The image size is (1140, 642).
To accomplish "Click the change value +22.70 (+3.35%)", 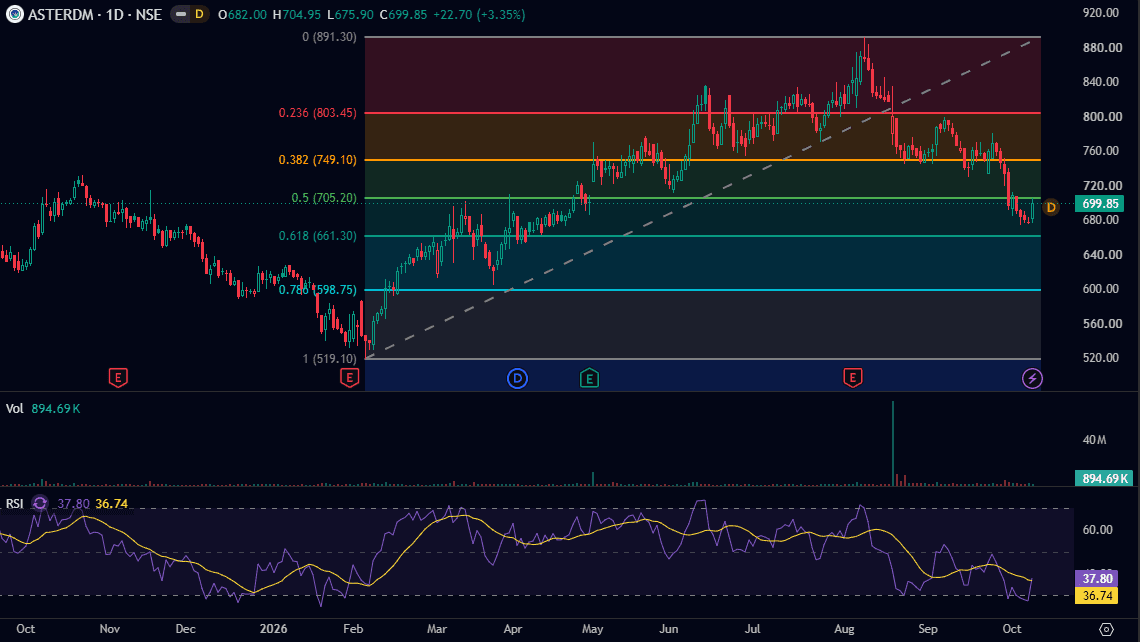I will (479, 15).
